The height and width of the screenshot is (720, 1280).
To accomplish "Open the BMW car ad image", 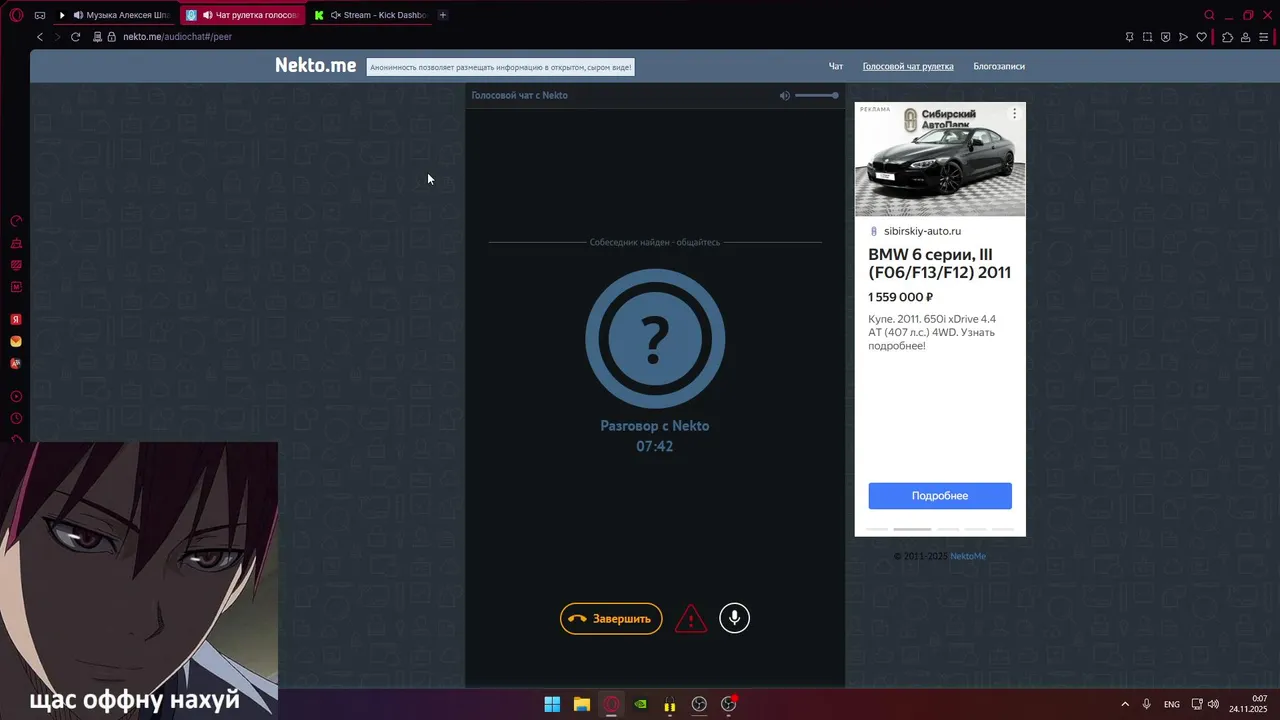I will pos(940,159).
